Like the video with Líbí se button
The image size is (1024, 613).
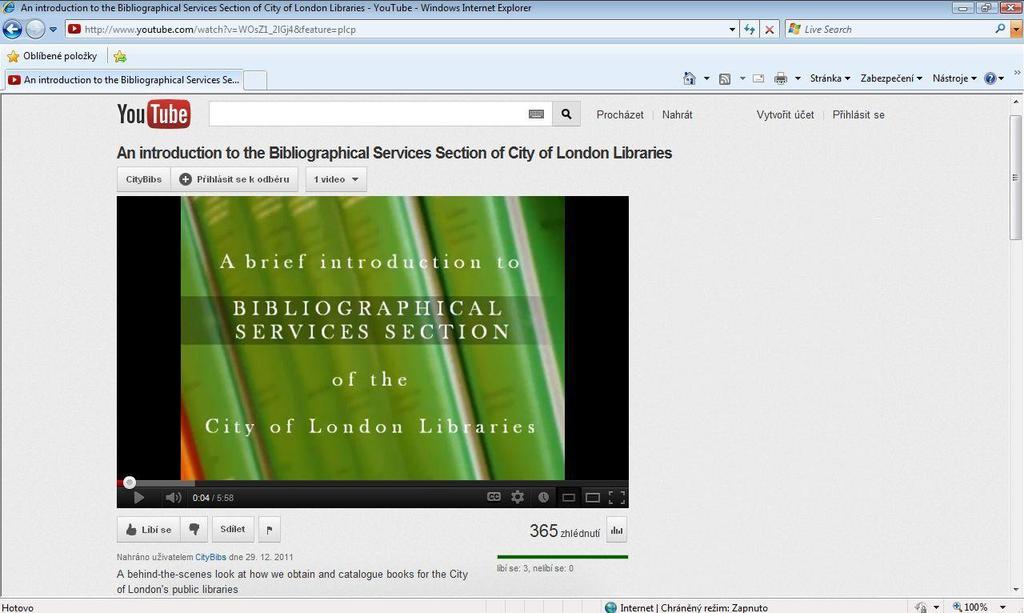click(148, 529)
